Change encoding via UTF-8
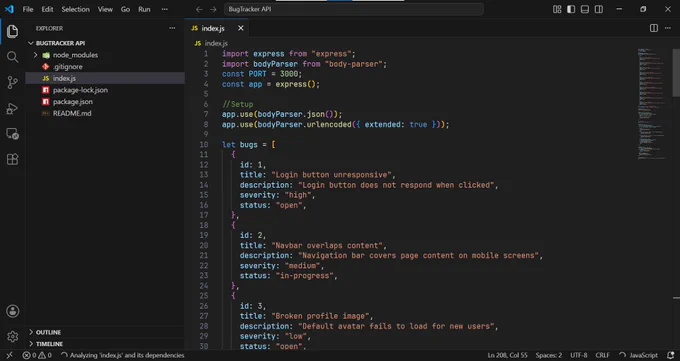 click(579, 355)
